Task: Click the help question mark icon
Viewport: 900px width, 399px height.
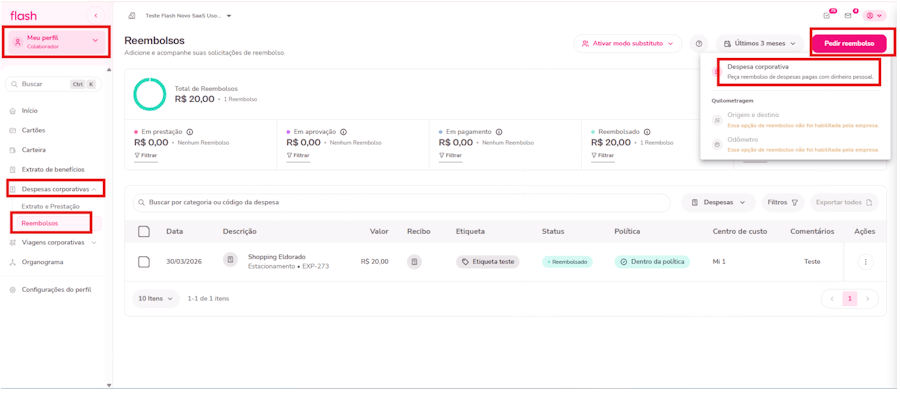Action: point(699,44)
